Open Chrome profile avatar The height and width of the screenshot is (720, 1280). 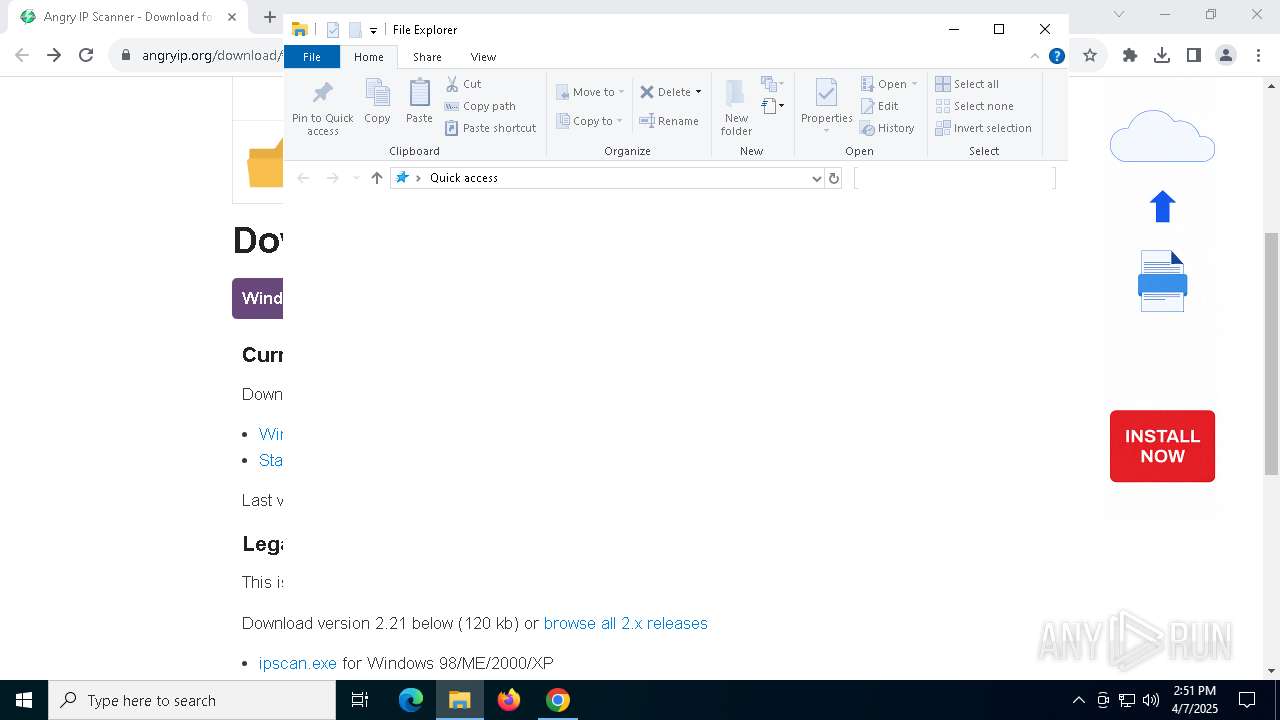(x=1226, y=55)
